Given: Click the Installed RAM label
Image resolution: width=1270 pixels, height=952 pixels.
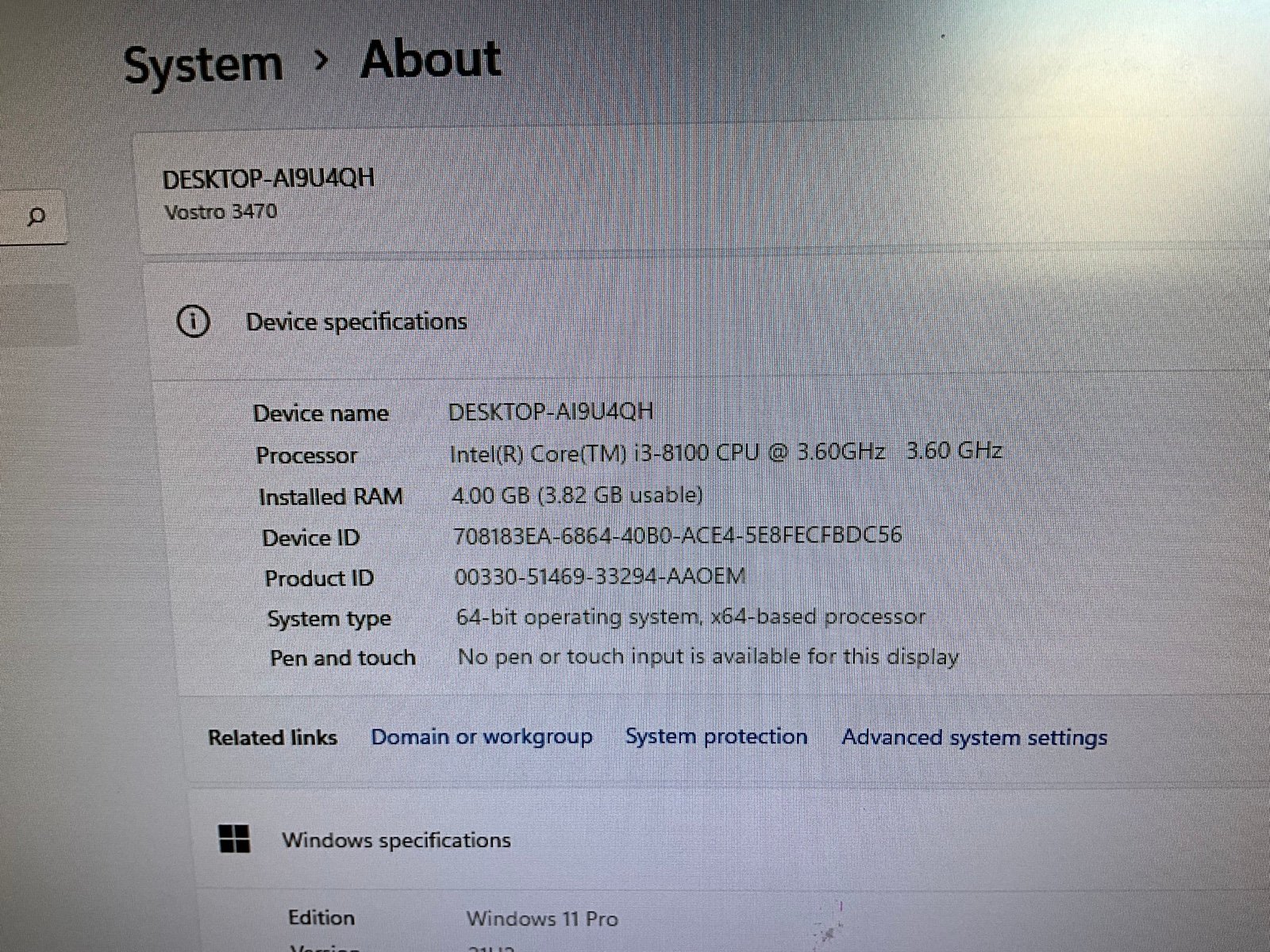Looking at the screenshot, I should point(331,497).
